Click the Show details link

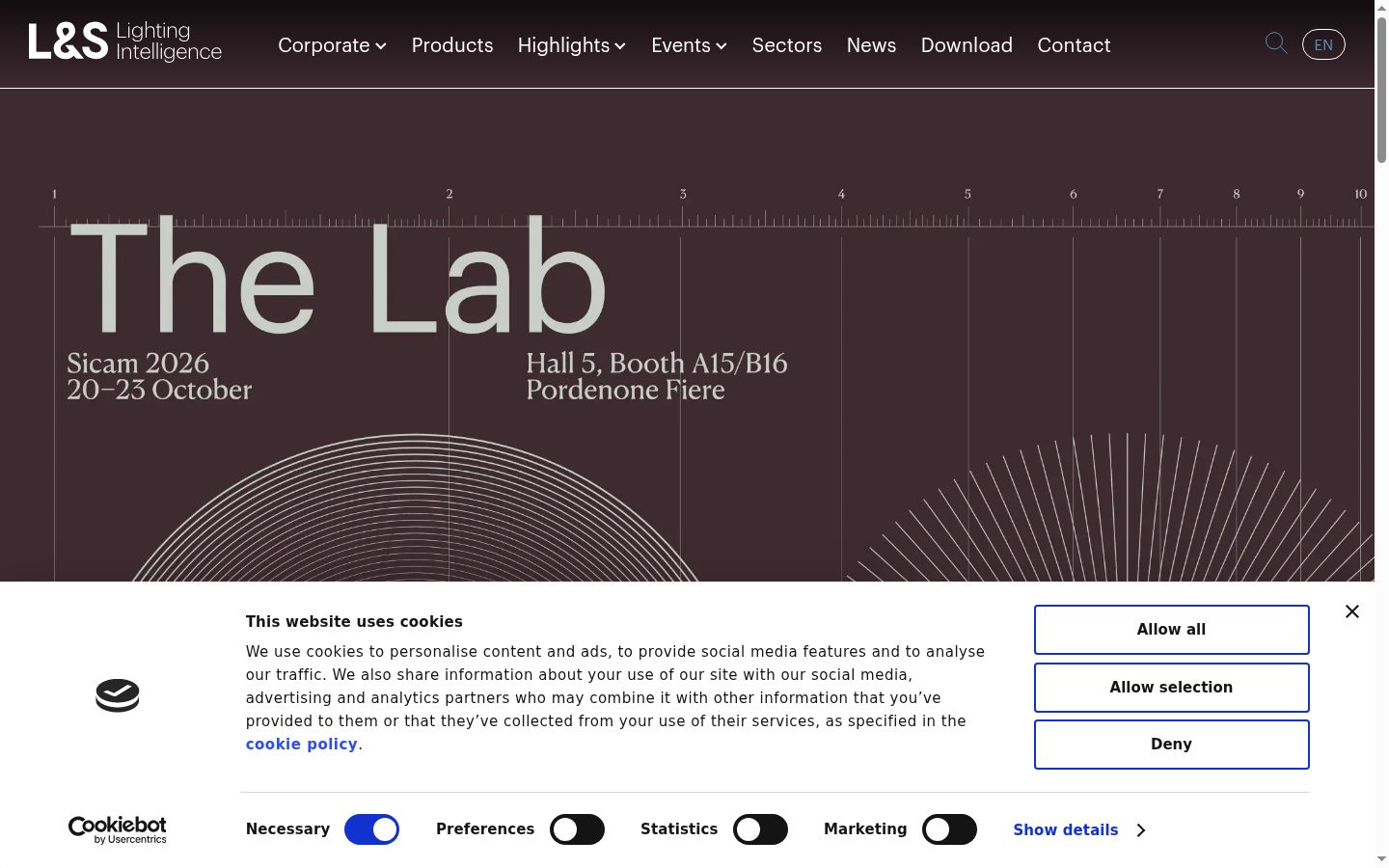[1066, 830]
